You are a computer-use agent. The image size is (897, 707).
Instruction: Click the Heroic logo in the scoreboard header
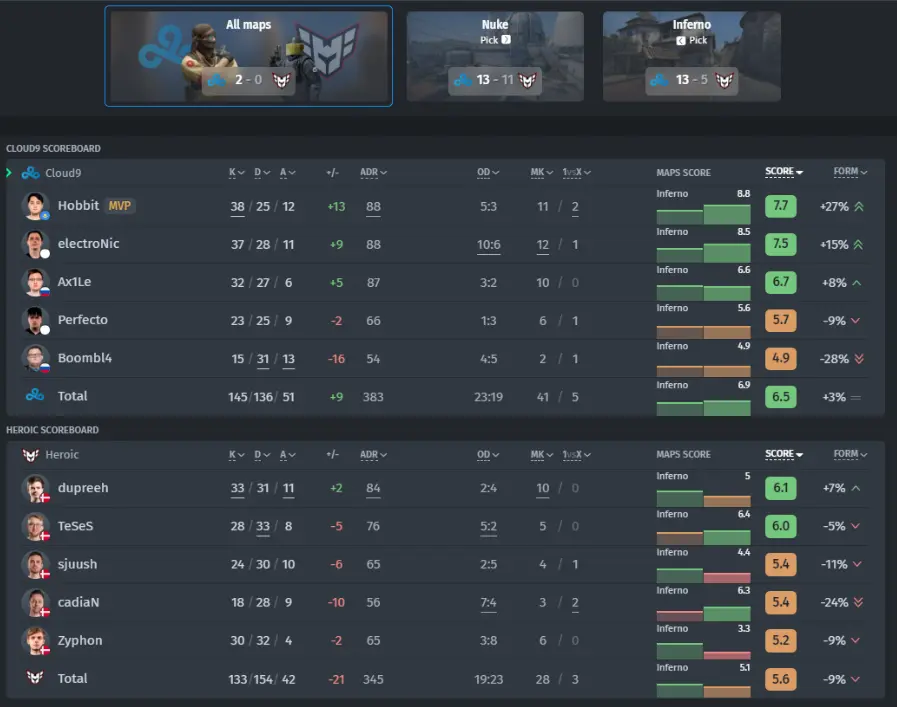30,455
